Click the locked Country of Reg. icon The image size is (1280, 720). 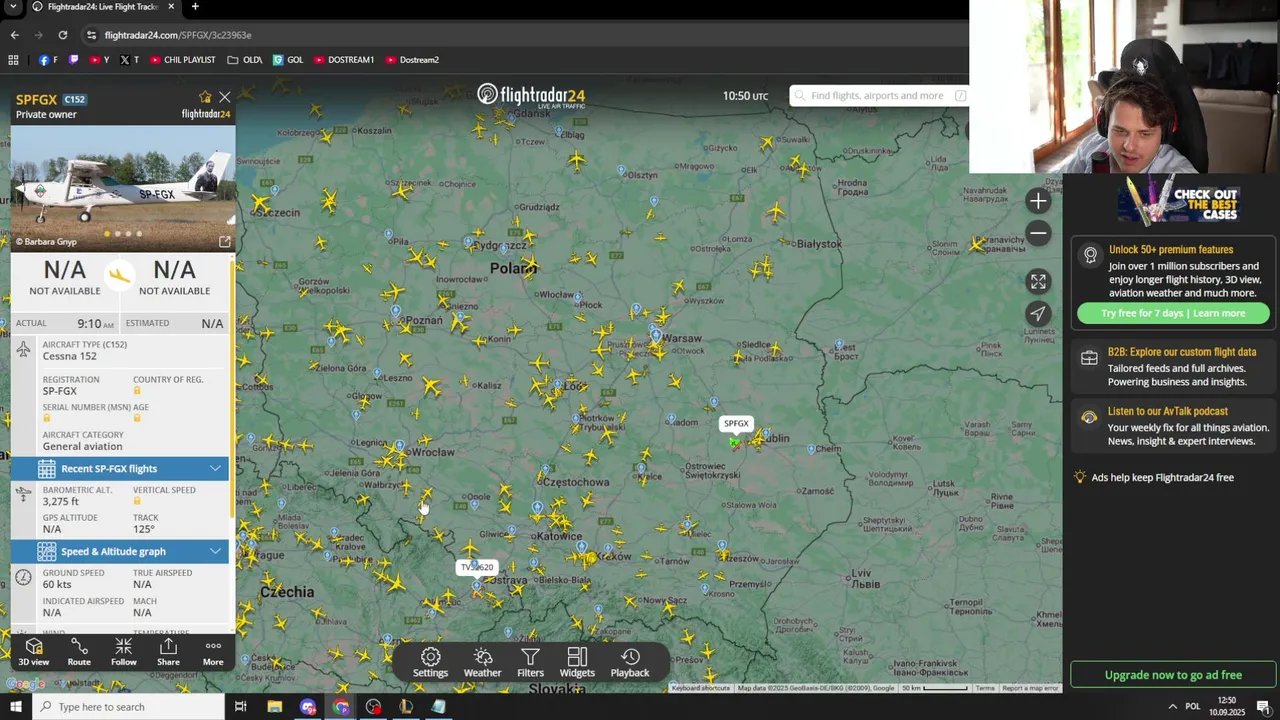point(137,391)
